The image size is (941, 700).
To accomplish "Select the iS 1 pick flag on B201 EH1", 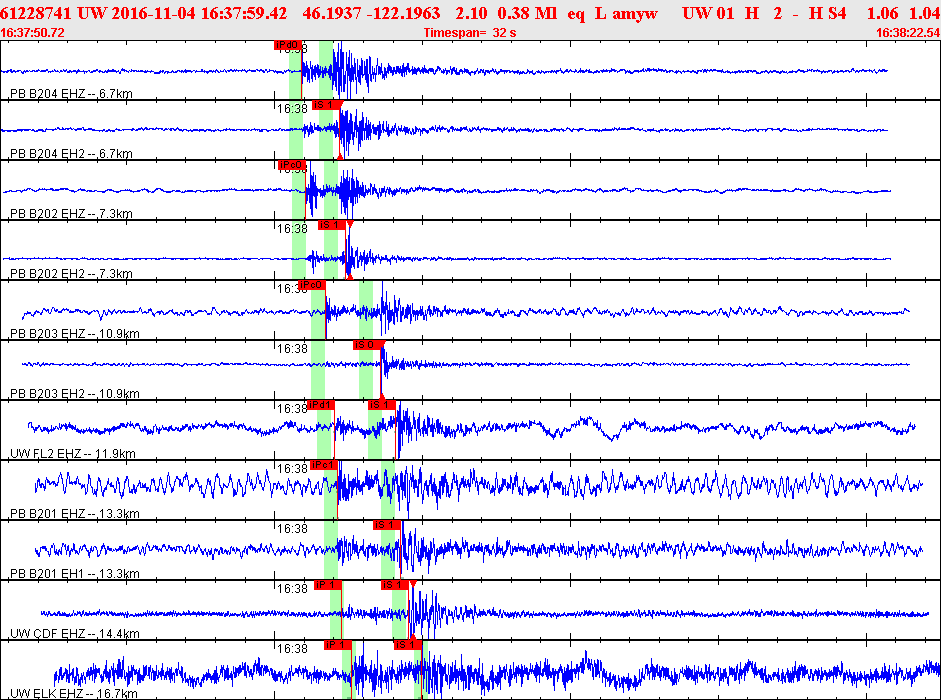I will click(x=386, y=525).
